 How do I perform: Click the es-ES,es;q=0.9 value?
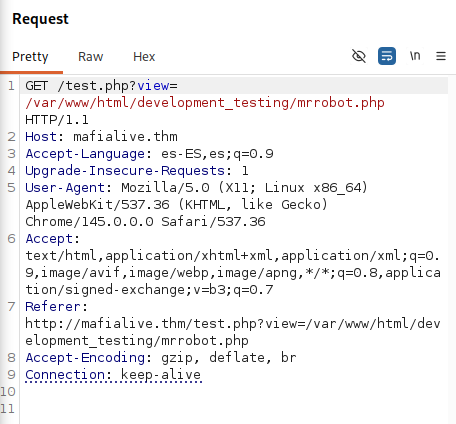tap(217, 154)
